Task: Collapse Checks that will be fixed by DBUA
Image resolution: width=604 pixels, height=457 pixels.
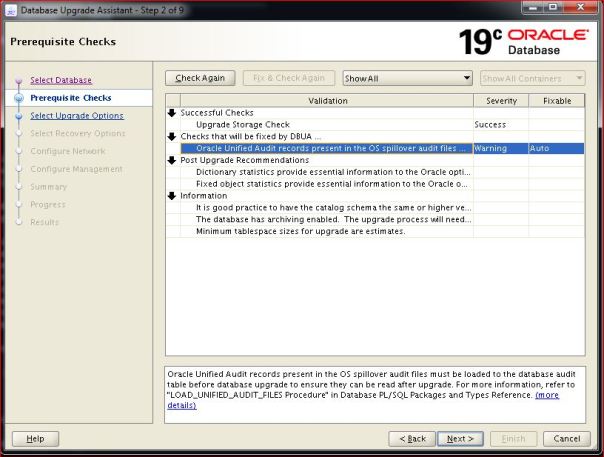Action: [172, 136]
